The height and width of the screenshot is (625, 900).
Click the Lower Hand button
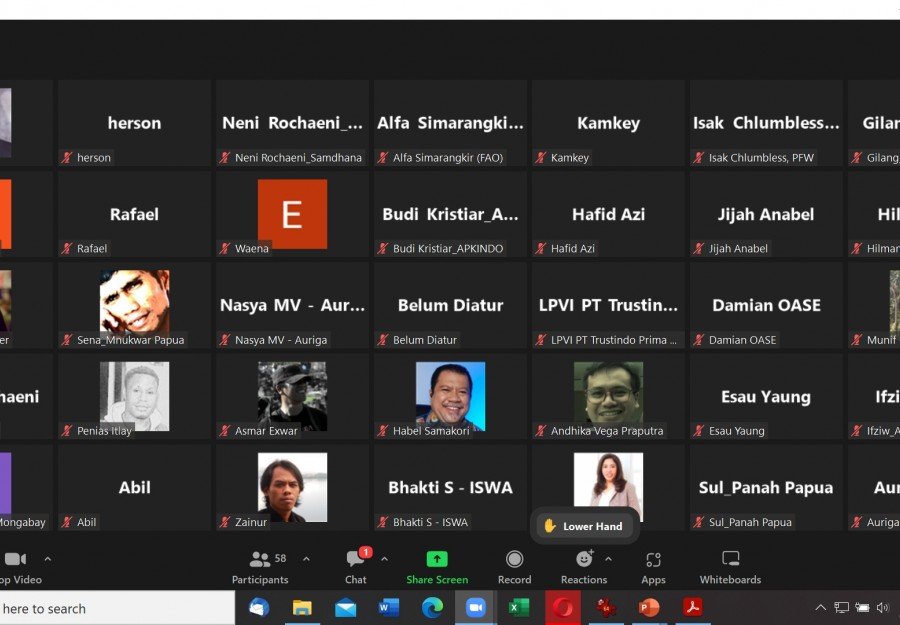click(x=583, y=526)
